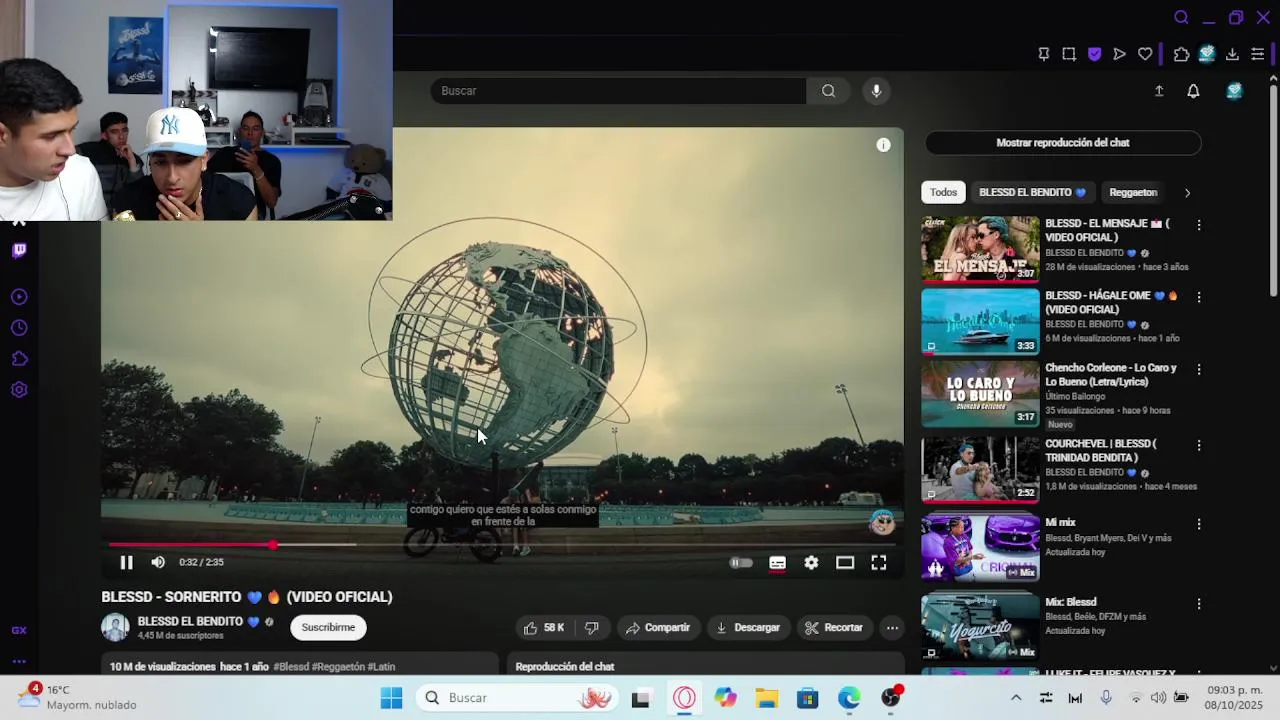Open heart bookmarks icon in toolbar
1280x720 pixels.
(1145, 54)
